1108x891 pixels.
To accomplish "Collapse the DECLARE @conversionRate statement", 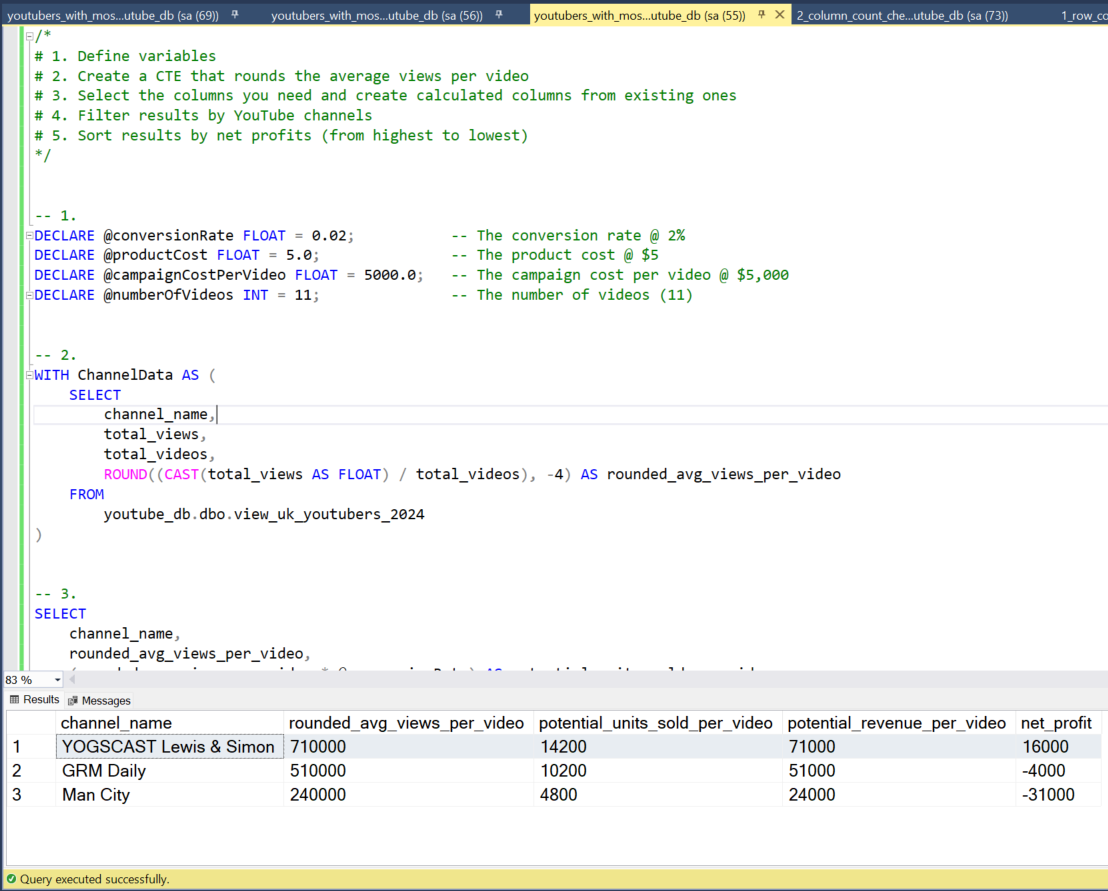I will pos(28,236).
